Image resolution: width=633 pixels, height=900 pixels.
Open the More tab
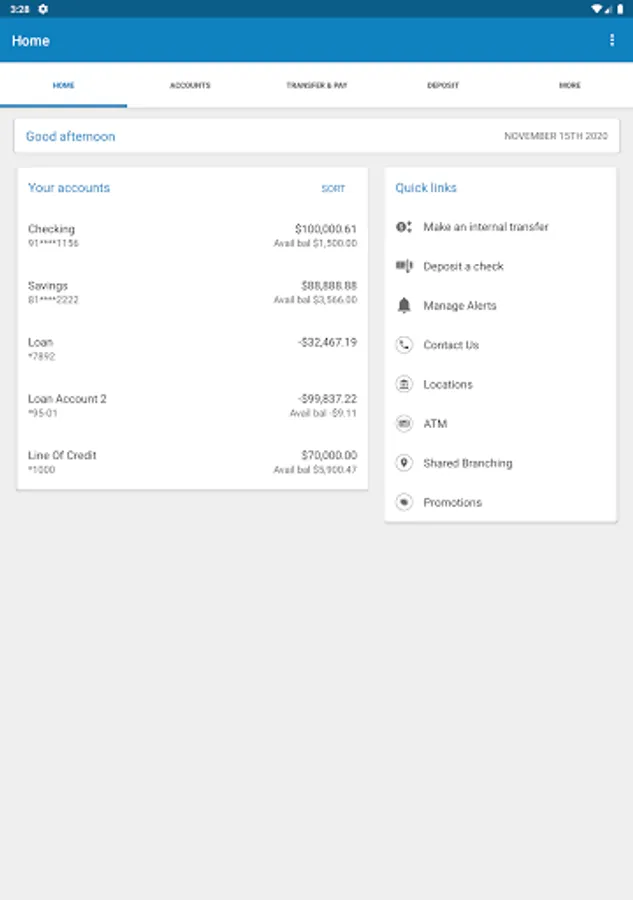pos(570,85)
